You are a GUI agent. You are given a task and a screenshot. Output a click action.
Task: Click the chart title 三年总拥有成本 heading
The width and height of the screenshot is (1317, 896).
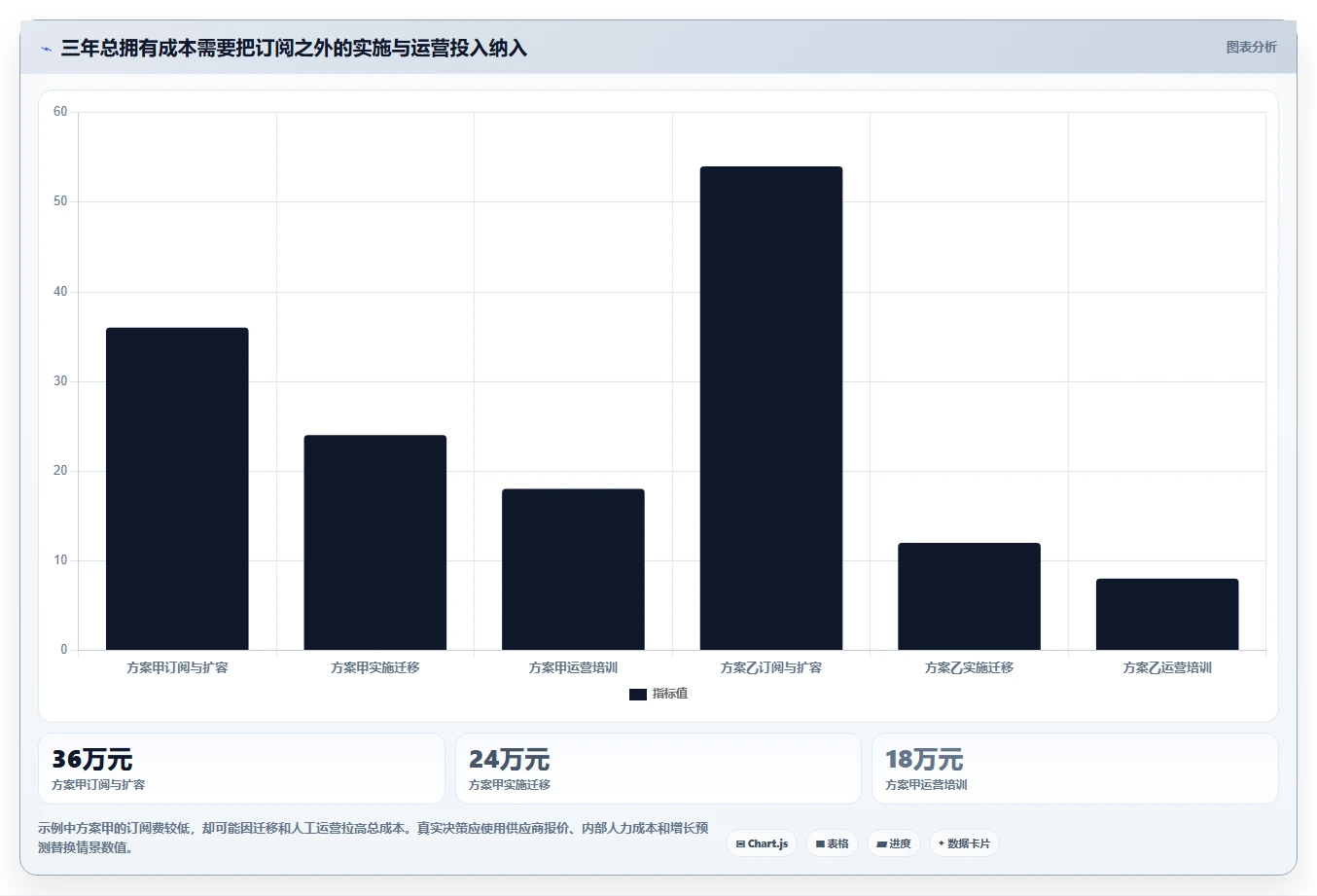point(294,48)
